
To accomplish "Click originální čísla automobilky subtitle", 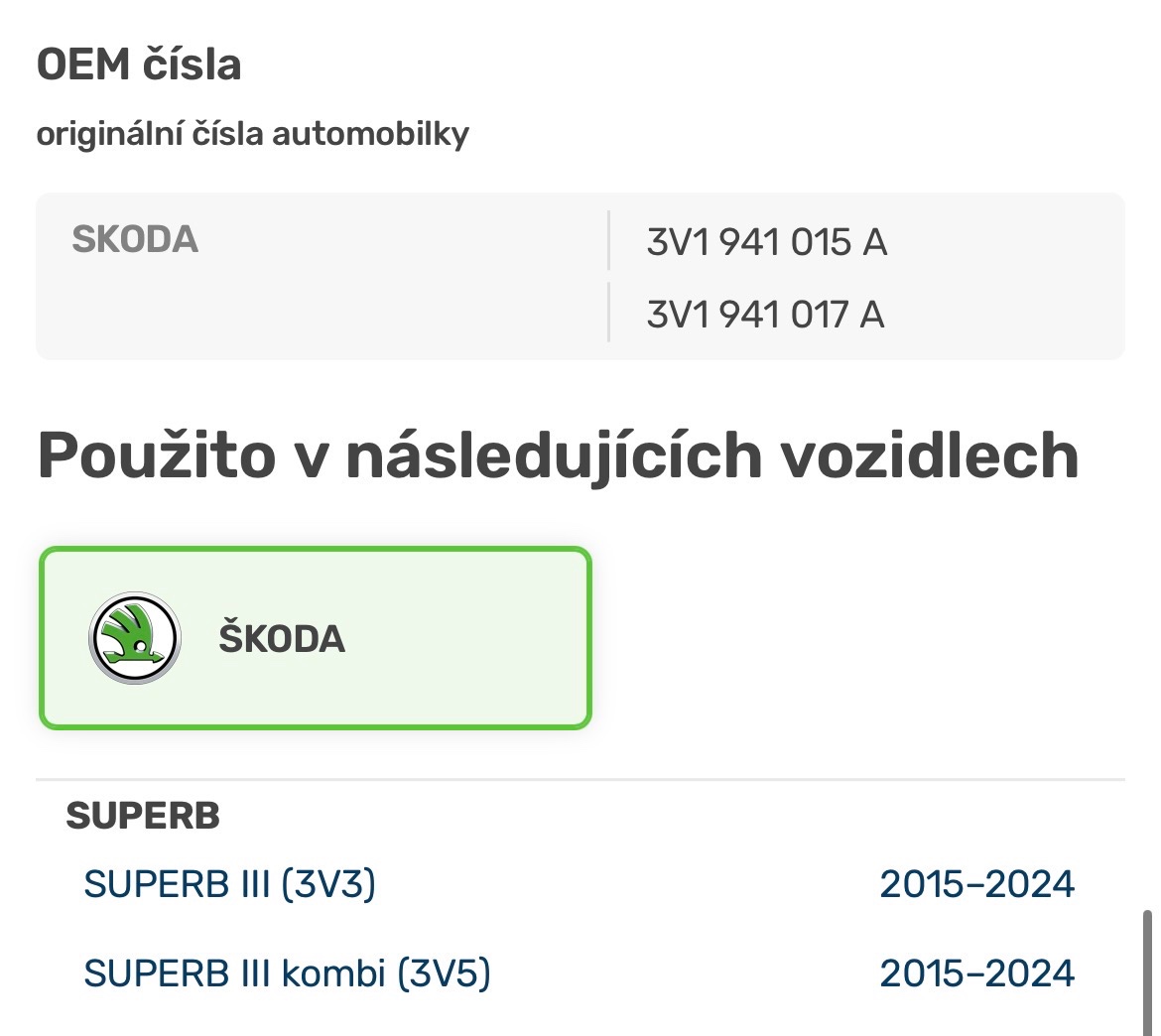I will pyautogui.click(x=255, y=132).
